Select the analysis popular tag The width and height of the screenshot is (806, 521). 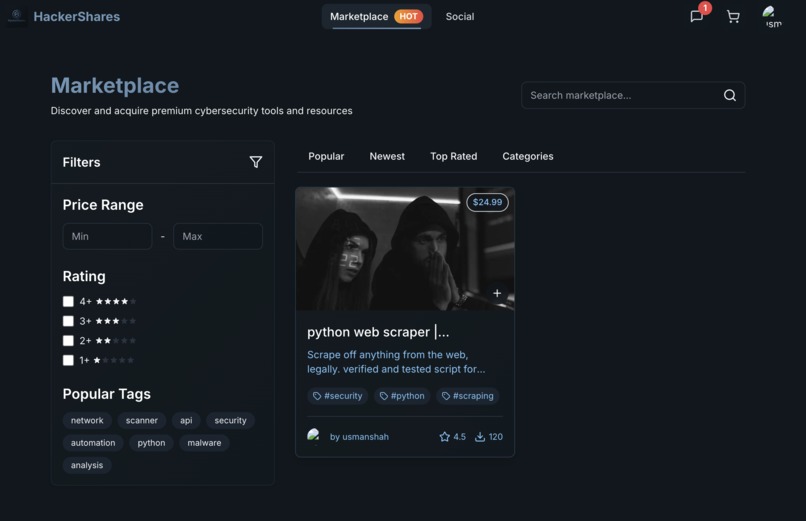click(x=87, y=466)
